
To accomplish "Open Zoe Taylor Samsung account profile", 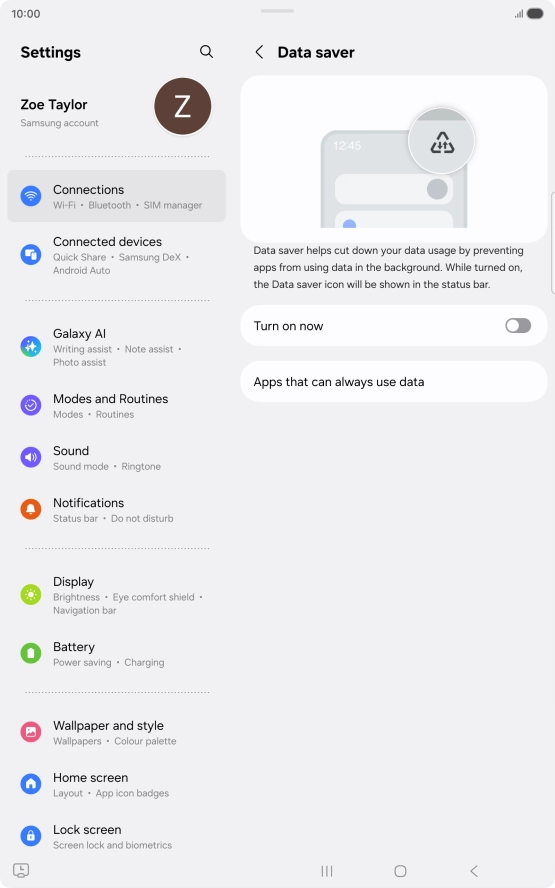I will pos(116,108).
